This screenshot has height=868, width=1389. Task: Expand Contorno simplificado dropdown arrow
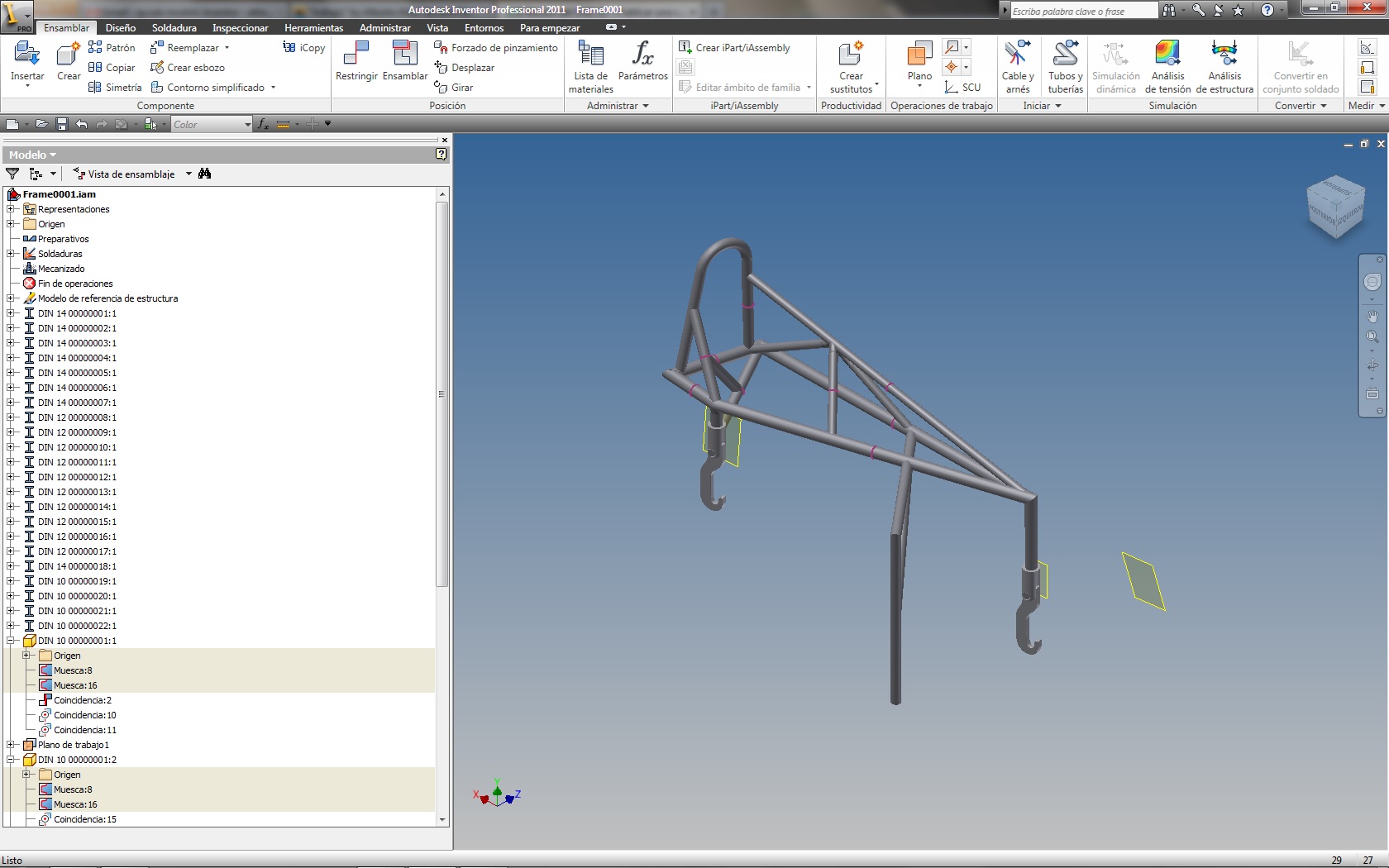click(273, 88)
